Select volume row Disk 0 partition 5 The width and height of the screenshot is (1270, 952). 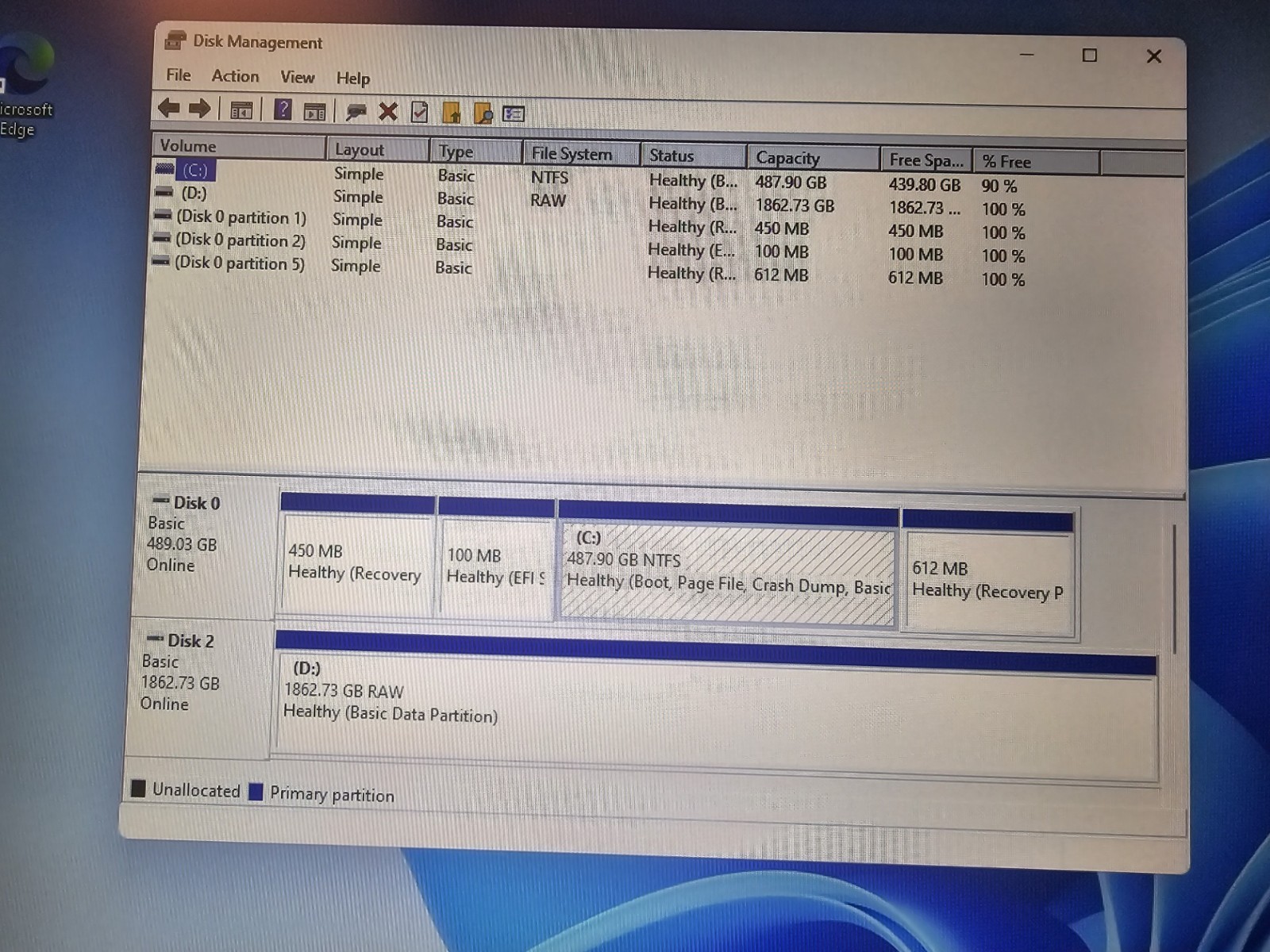587,269
